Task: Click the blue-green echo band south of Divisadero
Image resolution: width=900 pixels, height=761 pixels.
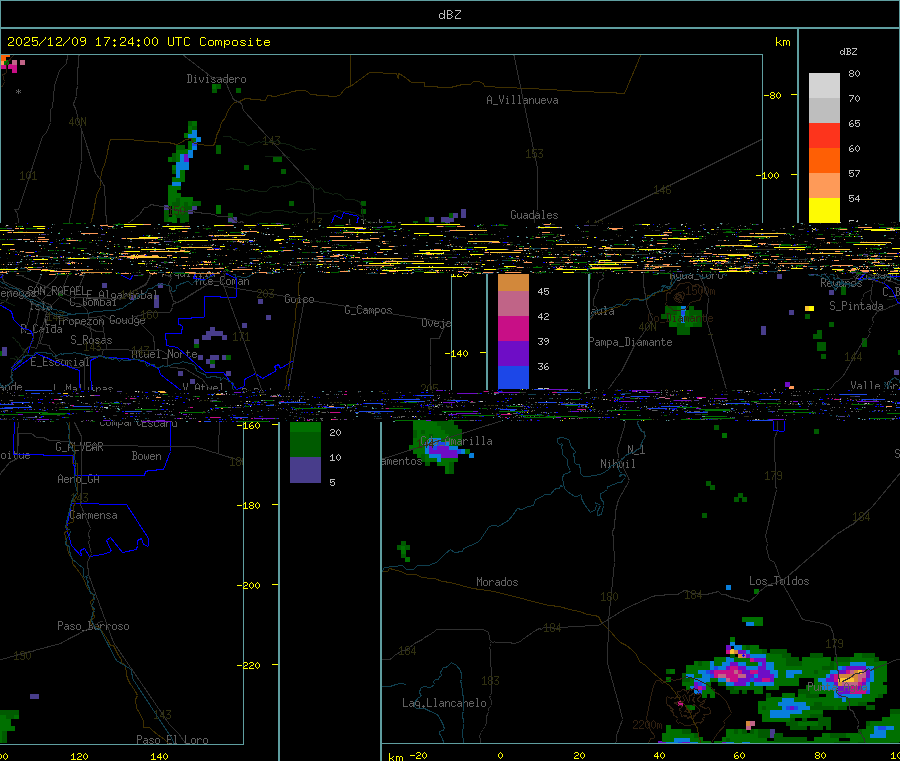Action: [182, 172]
